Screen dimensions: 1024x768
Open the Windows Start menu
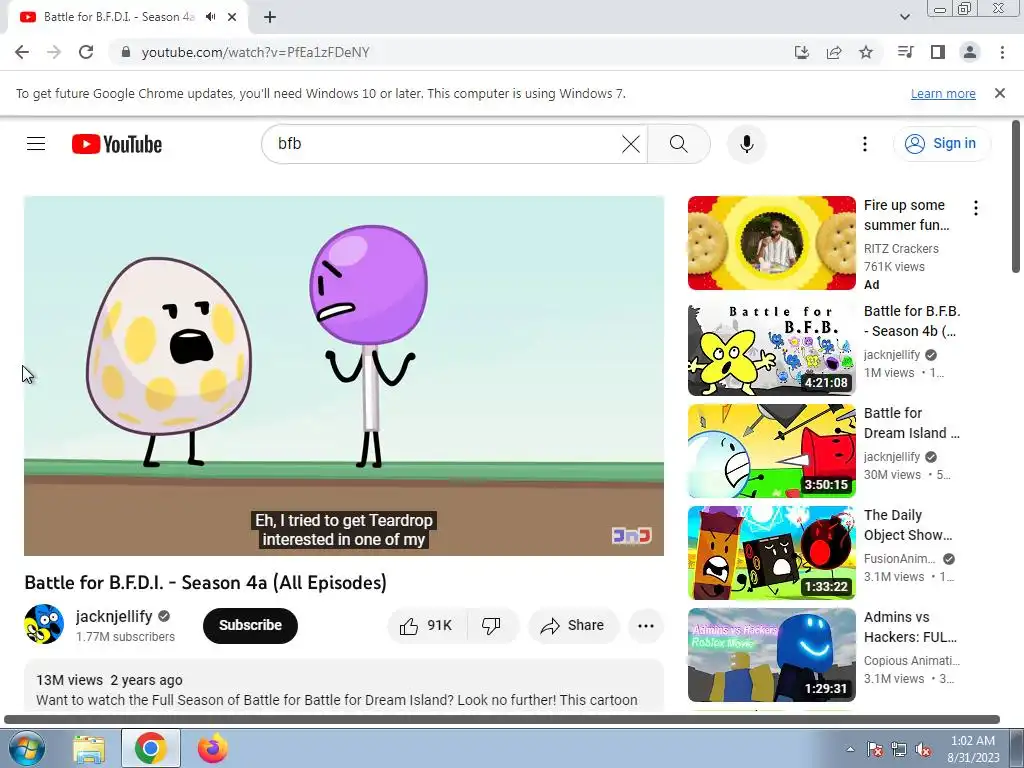tap(25, 748)
